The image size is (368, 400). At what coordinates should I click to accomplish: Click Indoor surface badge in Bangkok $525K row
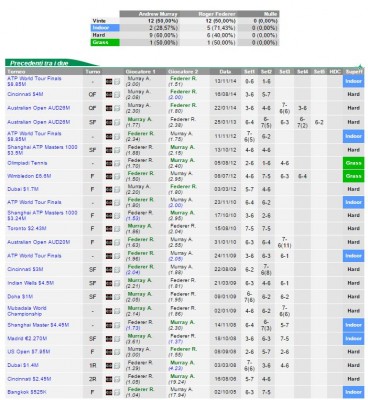[353, 392]
